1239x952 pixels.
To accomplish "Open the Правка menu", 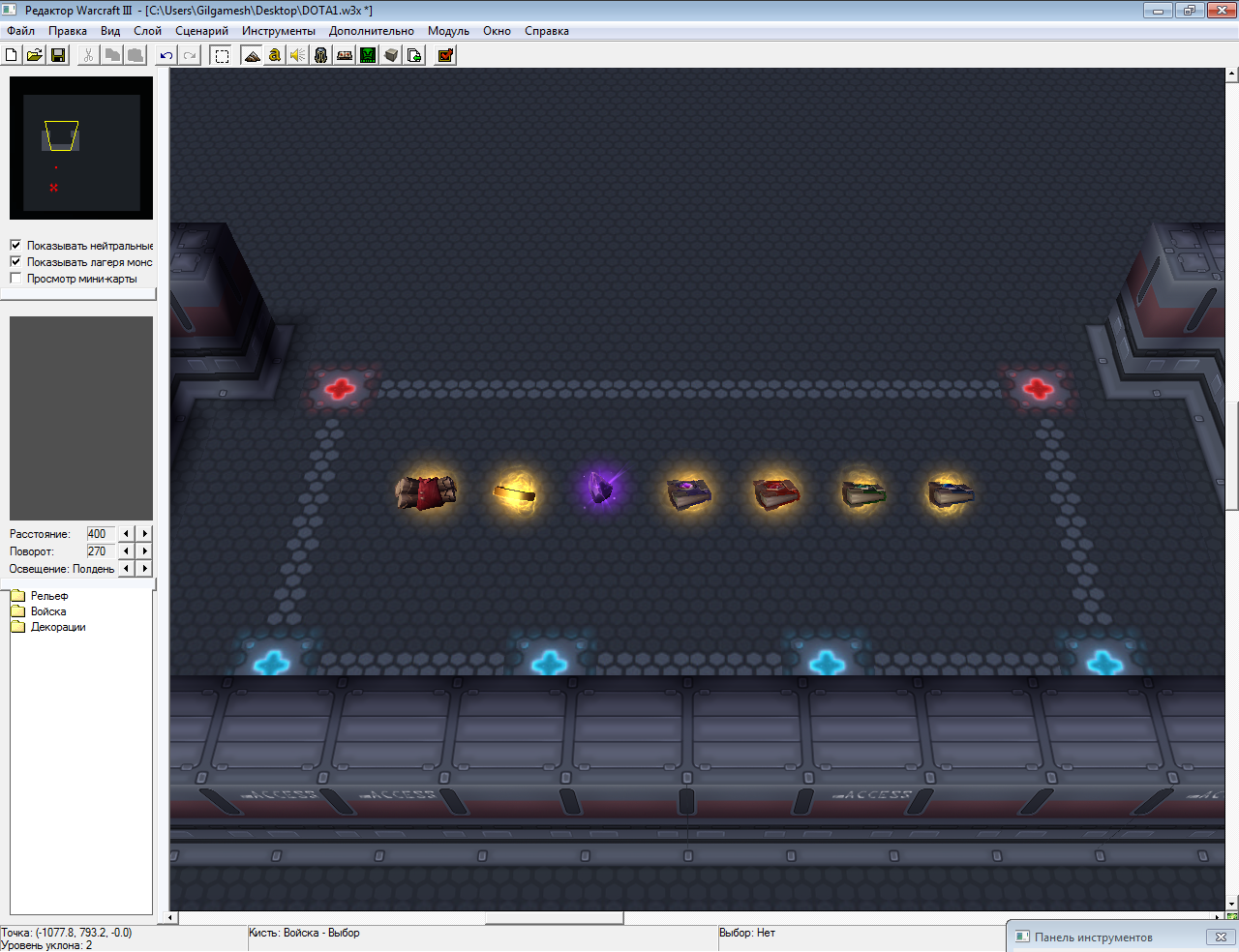I will 68,31.
